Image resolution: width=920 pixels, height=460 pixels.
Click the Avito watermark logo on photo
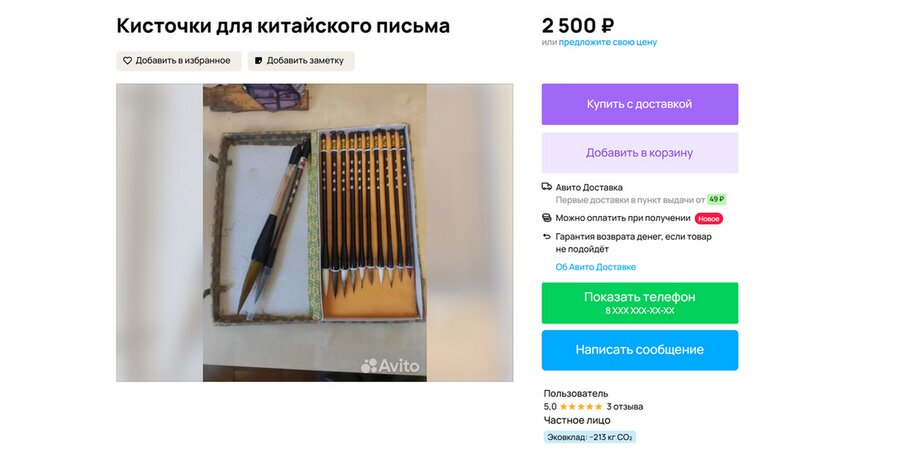coord(390,366)
